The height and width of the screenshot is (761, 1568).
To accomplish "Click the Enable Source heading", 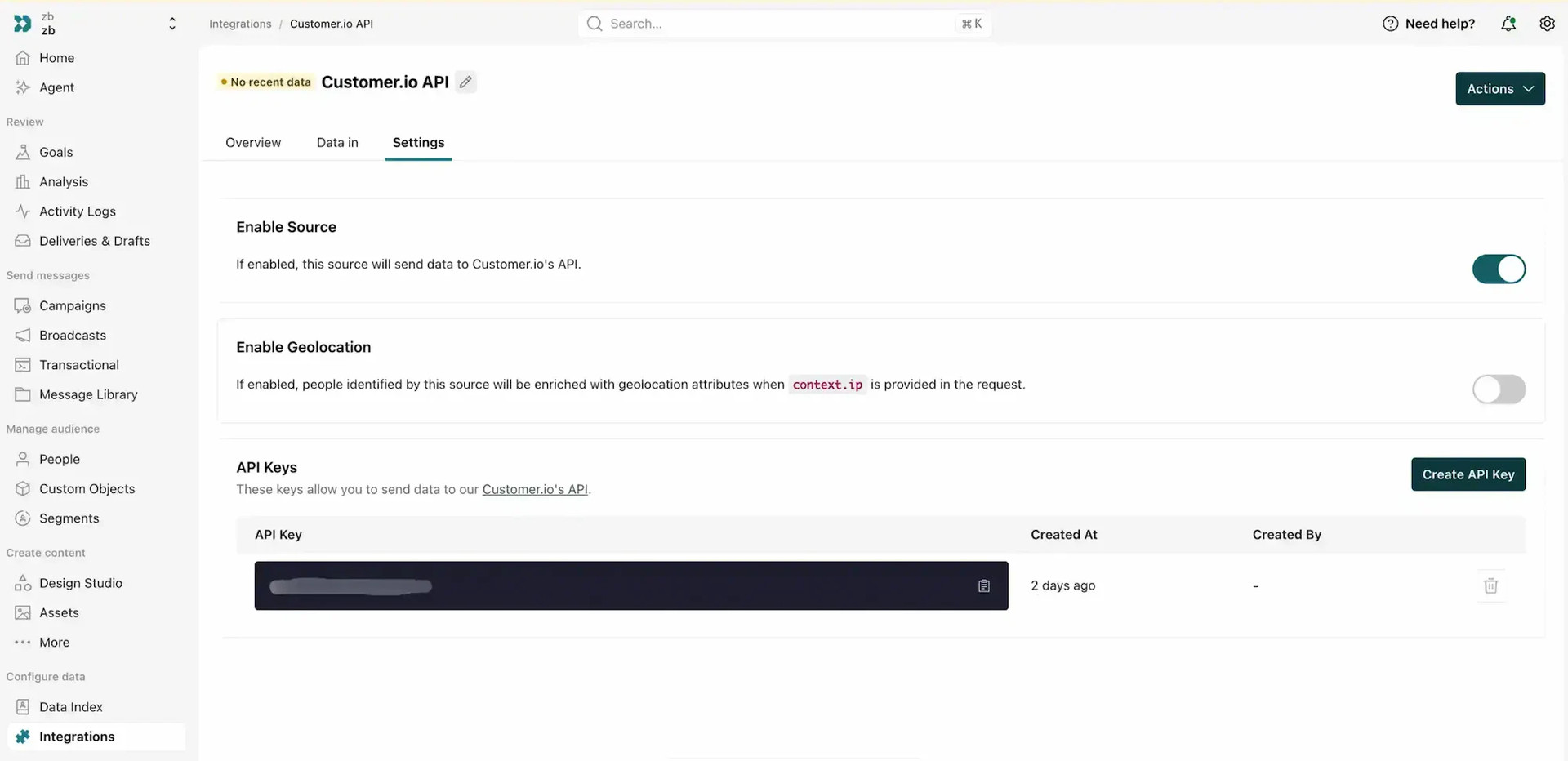I will (x=287, y=227).
